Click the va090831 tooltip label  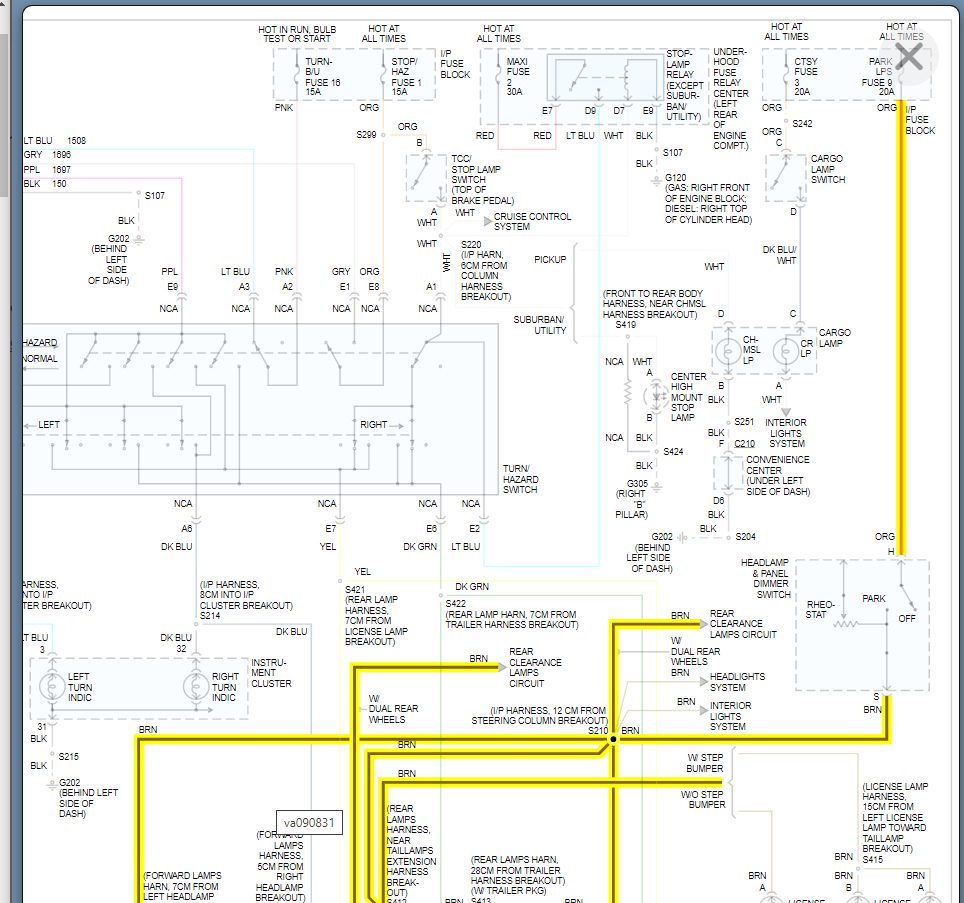click(x=309, y=822)
